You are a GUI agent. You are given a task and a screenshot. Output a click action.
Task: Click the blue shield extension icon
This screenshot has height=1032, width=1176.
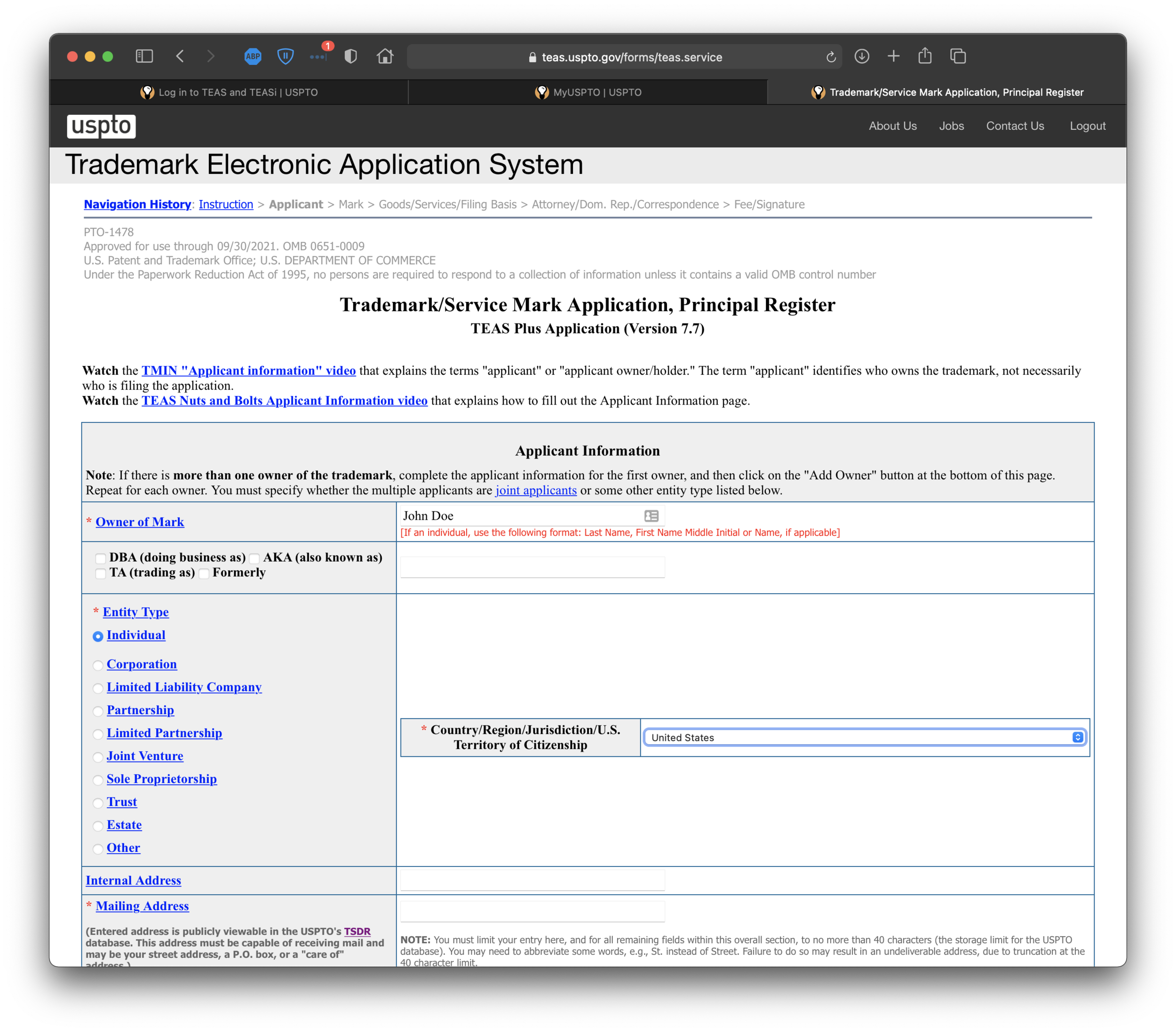pyautogui.click(x=286, y=56)
